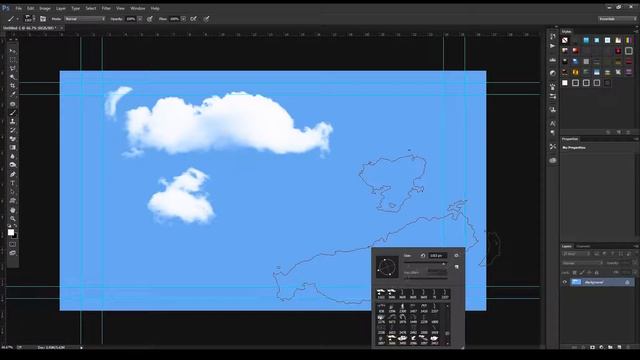
Task: Click the brush size slider in picker
Action: coord(425,264)
